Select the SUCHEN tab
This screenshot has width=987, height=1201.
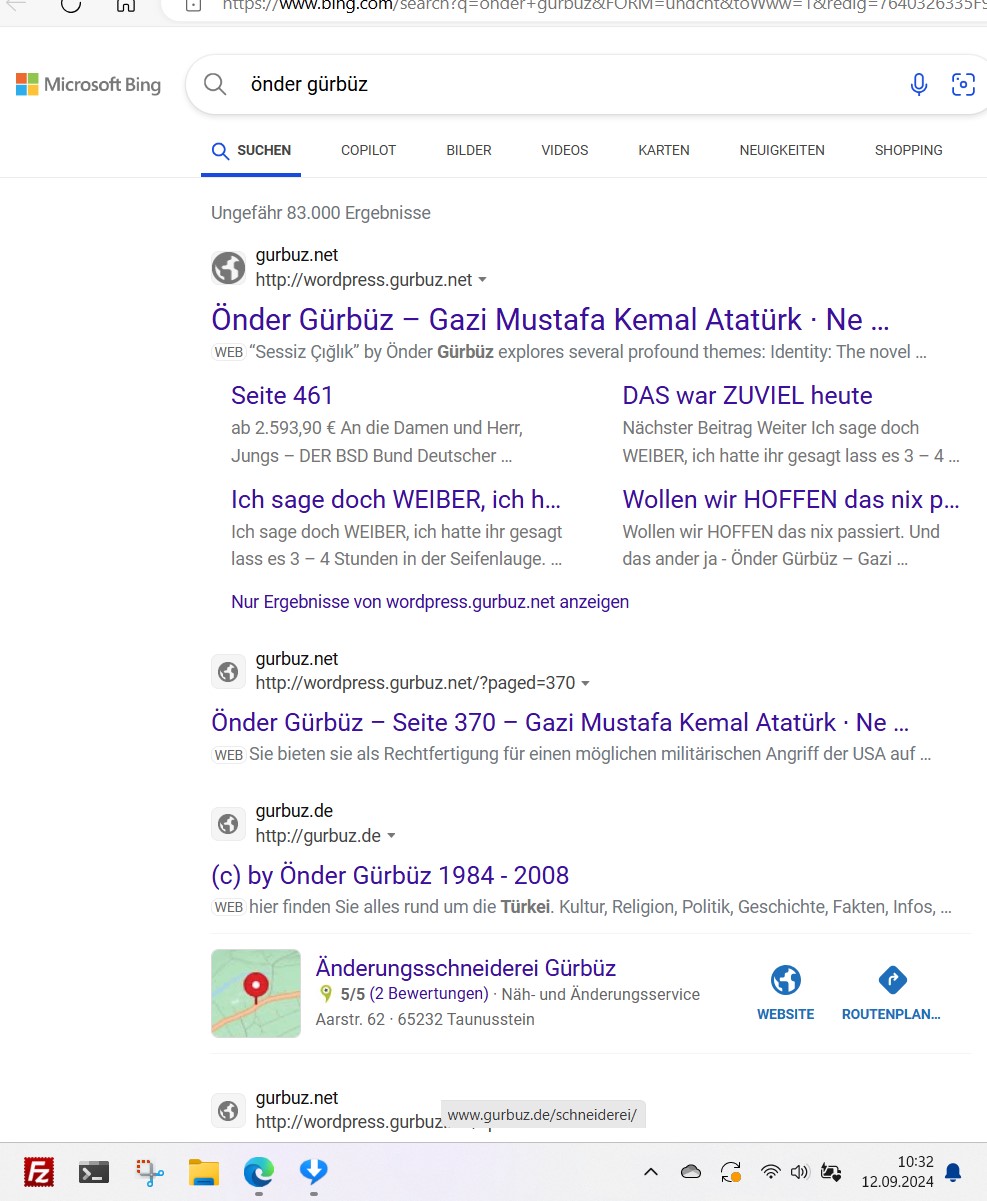click(x=251, y=150)
